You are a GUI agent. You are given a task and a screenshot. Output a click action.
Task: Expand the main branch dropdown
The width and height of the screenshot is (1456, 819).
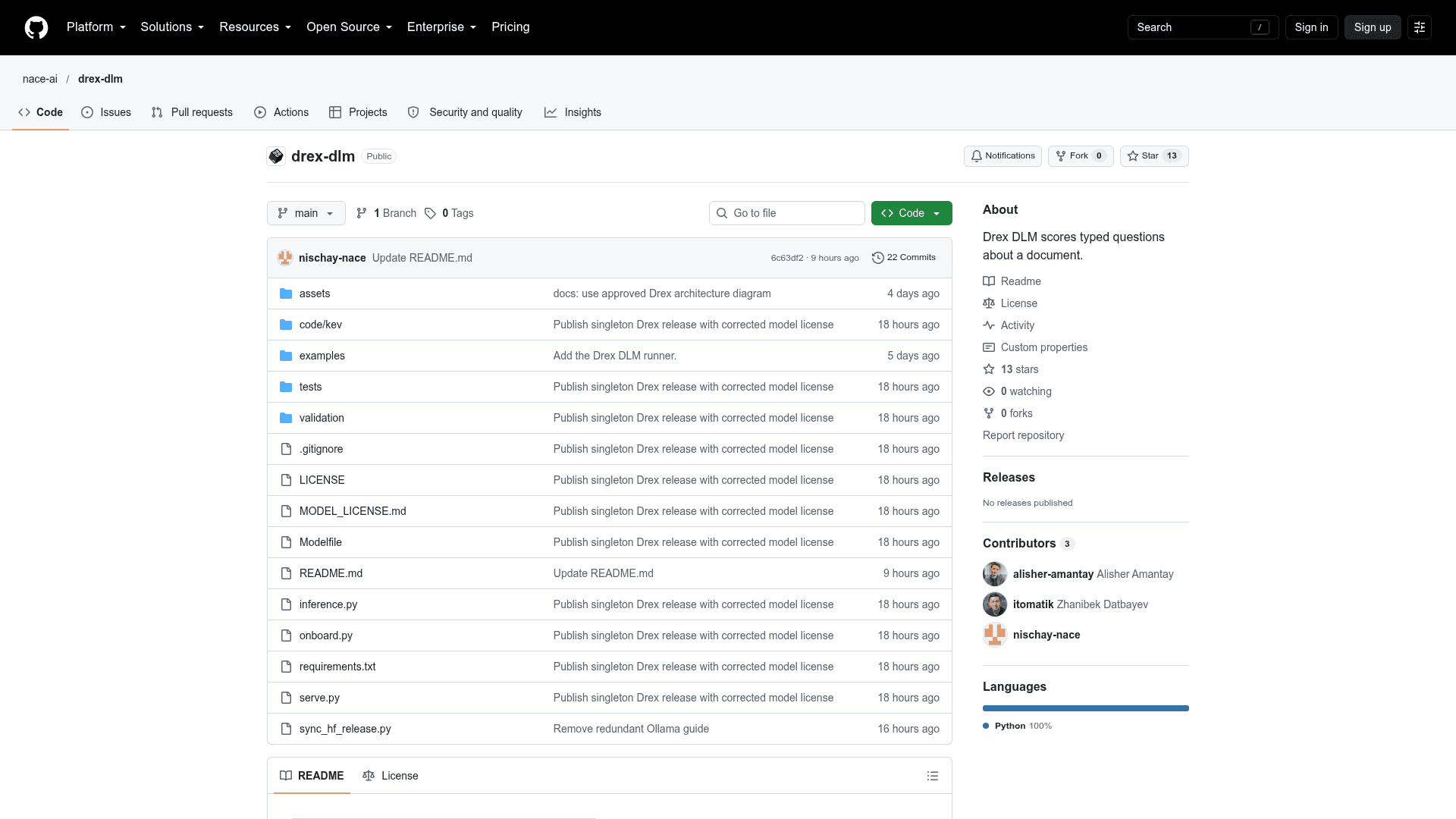click(x=306, y=213)
